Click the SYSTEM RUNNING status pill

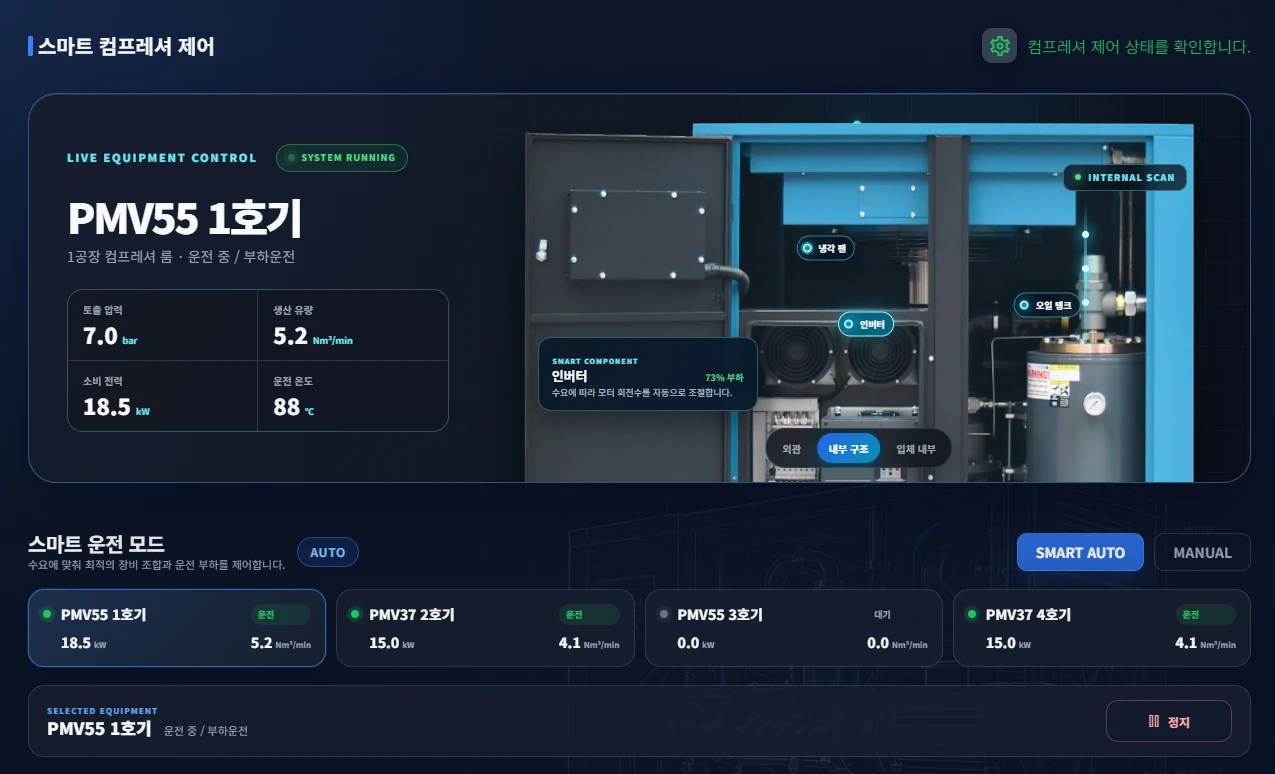342,158
